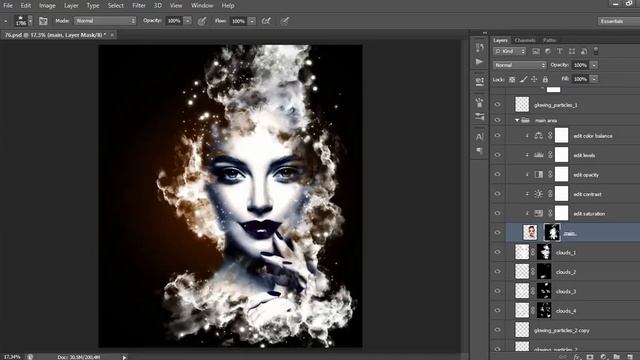Collapse the main area group triangle
This screenshot has width=640, height=360.
tap(517, 120)
